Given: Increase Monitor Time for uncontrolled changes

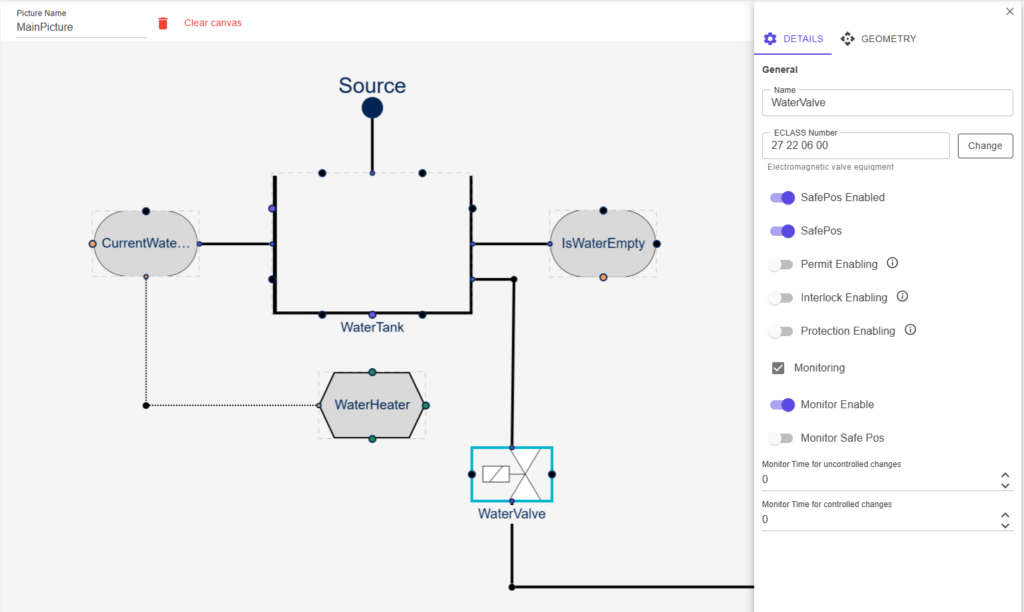Looking at the screenshot, I should coord(1005,475).
